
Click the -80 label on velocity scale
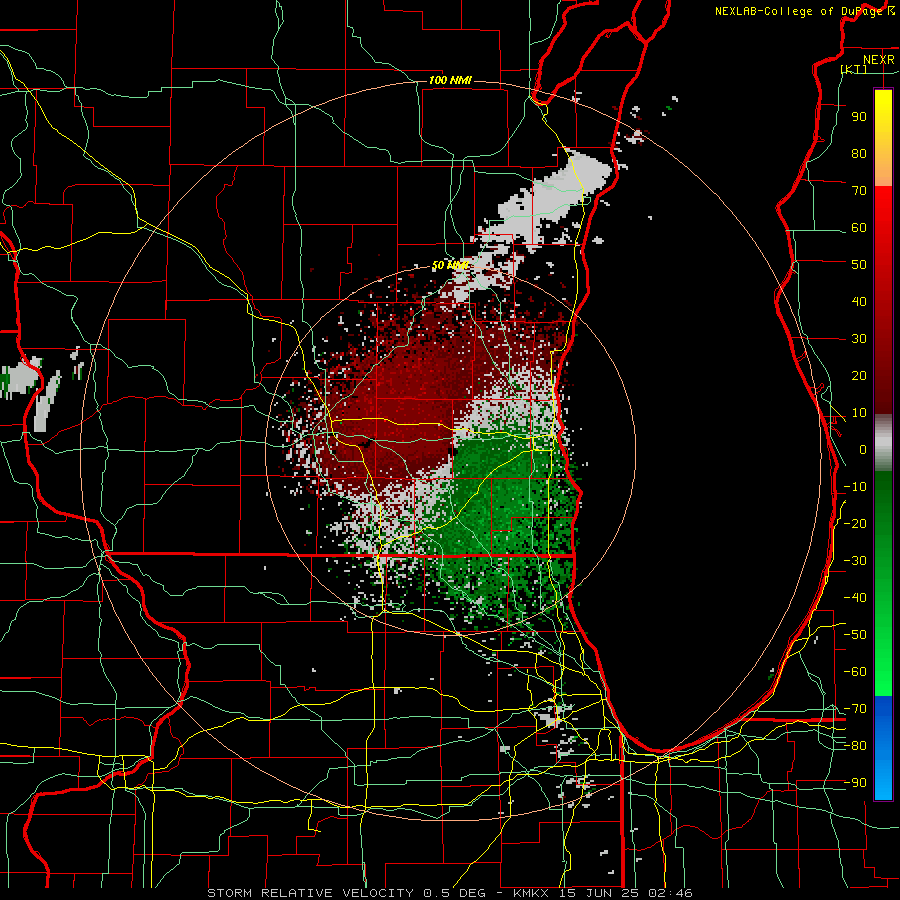855,746
